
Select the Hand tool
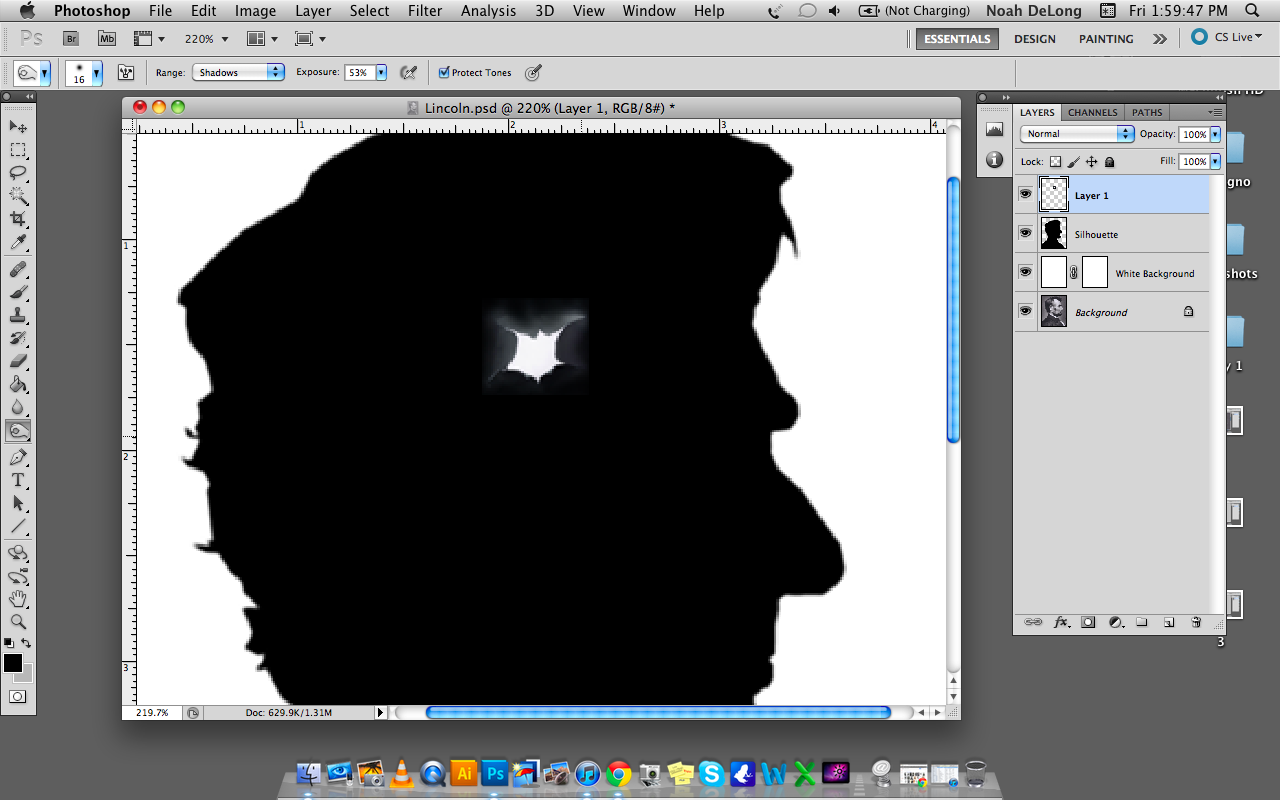(18, 600)
